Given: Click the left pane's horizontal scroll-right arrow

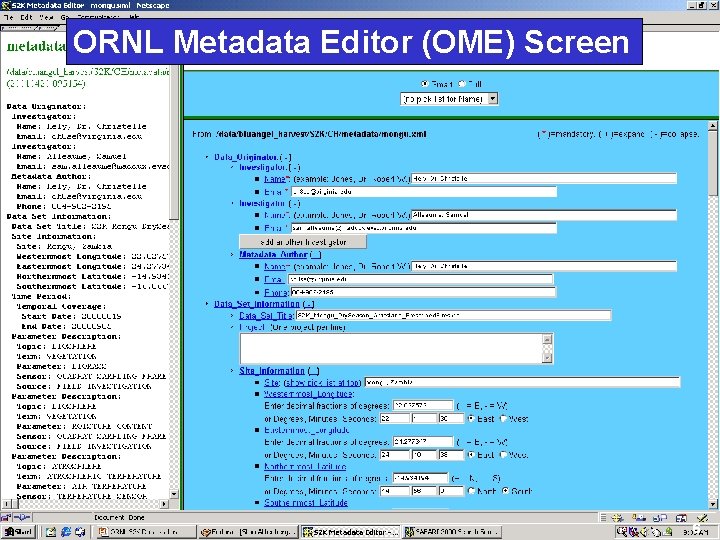Looking at the screenshot, I should coord(164,504).
